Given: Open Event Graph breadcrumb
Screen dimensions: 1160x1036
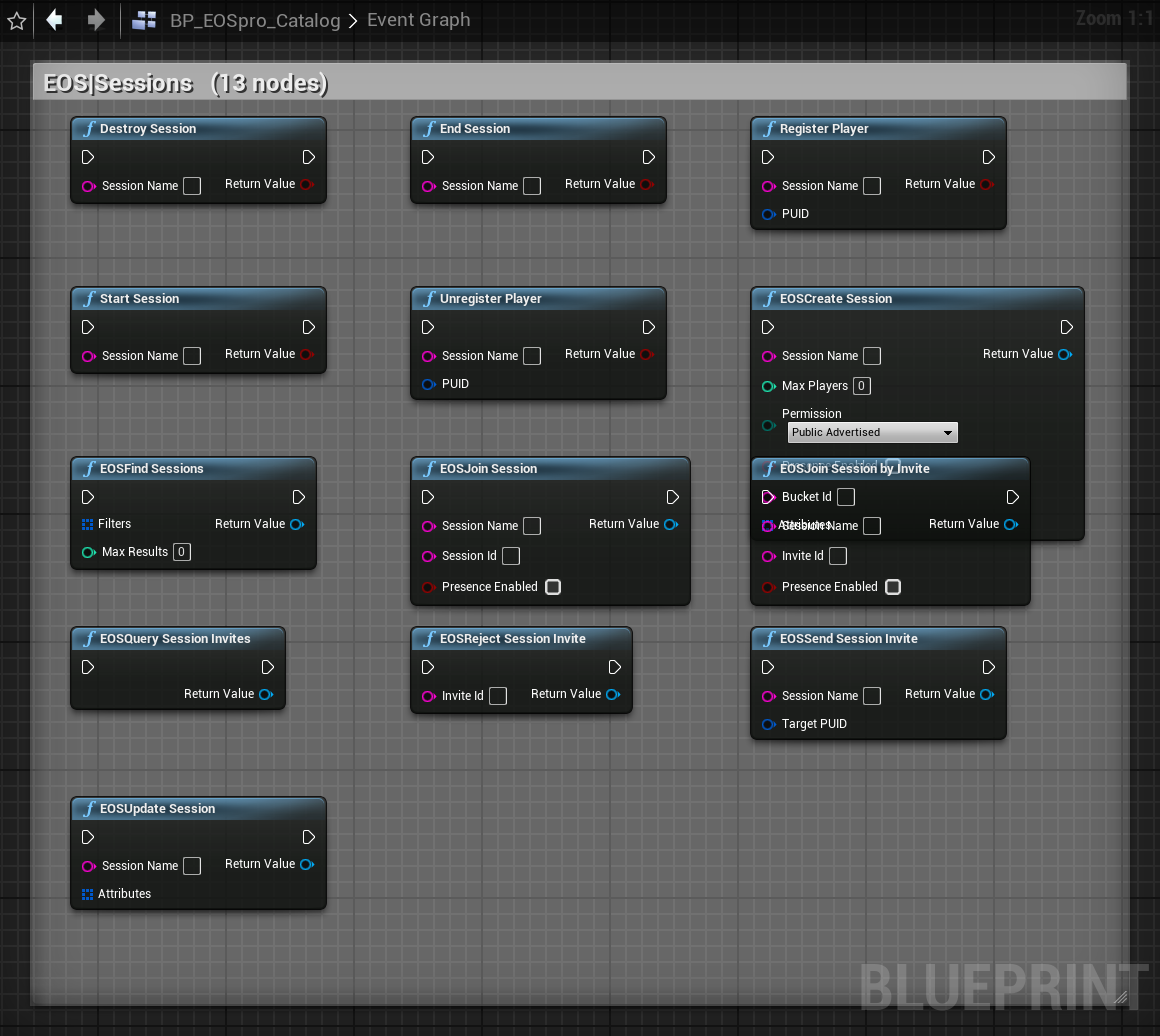Looking at the screenshot, I should [x=418, y=20].
